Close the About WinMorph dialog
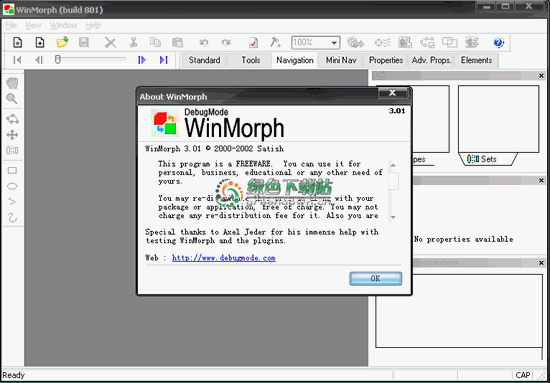The width and height of the screenshot is (550, 383). (x=393, y=93)
